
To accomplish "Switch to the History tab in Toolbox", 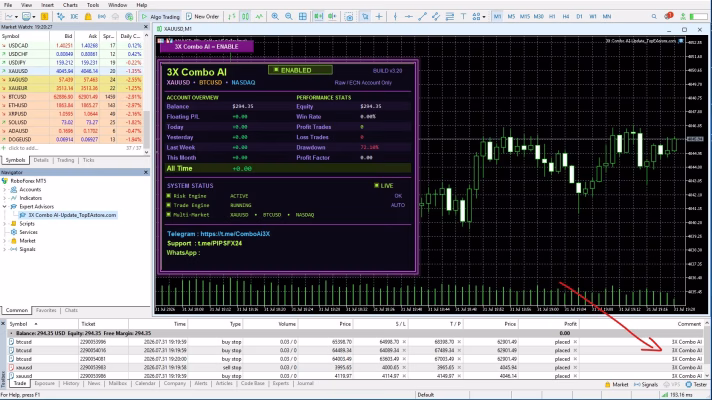I will (71, 384).
